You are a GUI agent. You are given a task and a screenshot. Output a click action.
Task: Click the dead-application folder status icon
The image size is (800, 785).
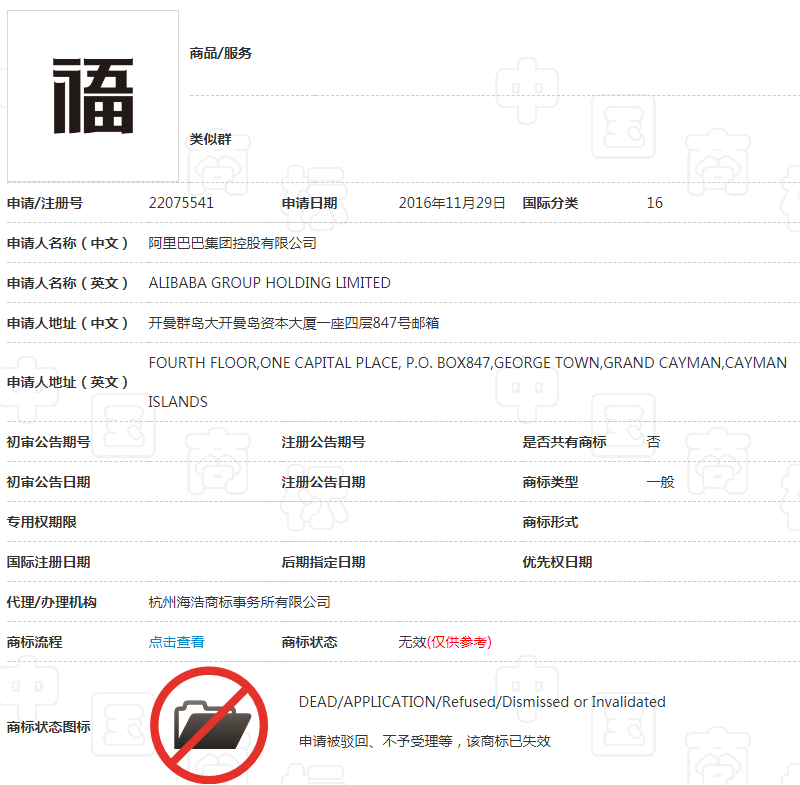point(212,723)
